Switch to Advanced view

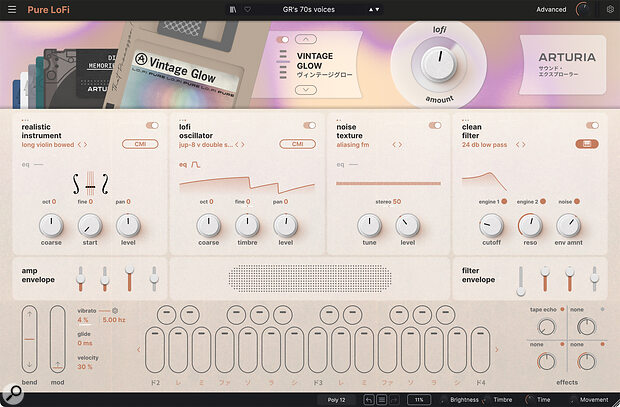click(x=551, y=9)
